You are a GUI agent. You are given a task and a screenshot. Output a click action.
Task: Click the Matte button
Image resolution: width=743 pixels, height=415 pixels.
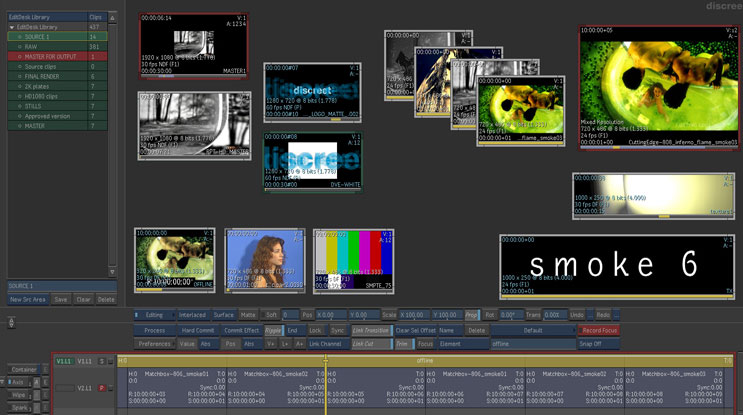coord(247,315)
